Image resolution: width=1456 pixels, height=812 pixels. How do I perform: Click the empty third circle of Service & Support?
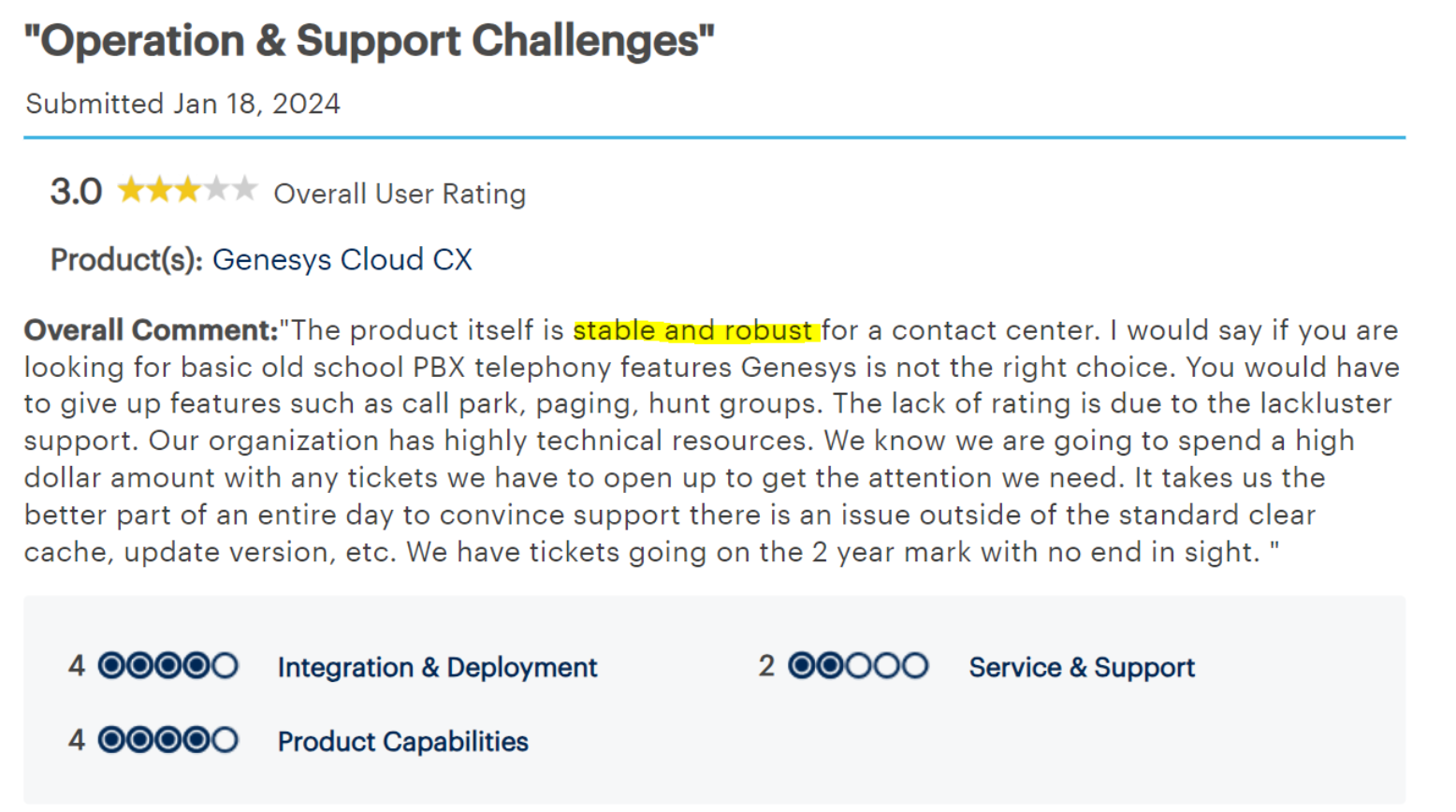point(858,666)
